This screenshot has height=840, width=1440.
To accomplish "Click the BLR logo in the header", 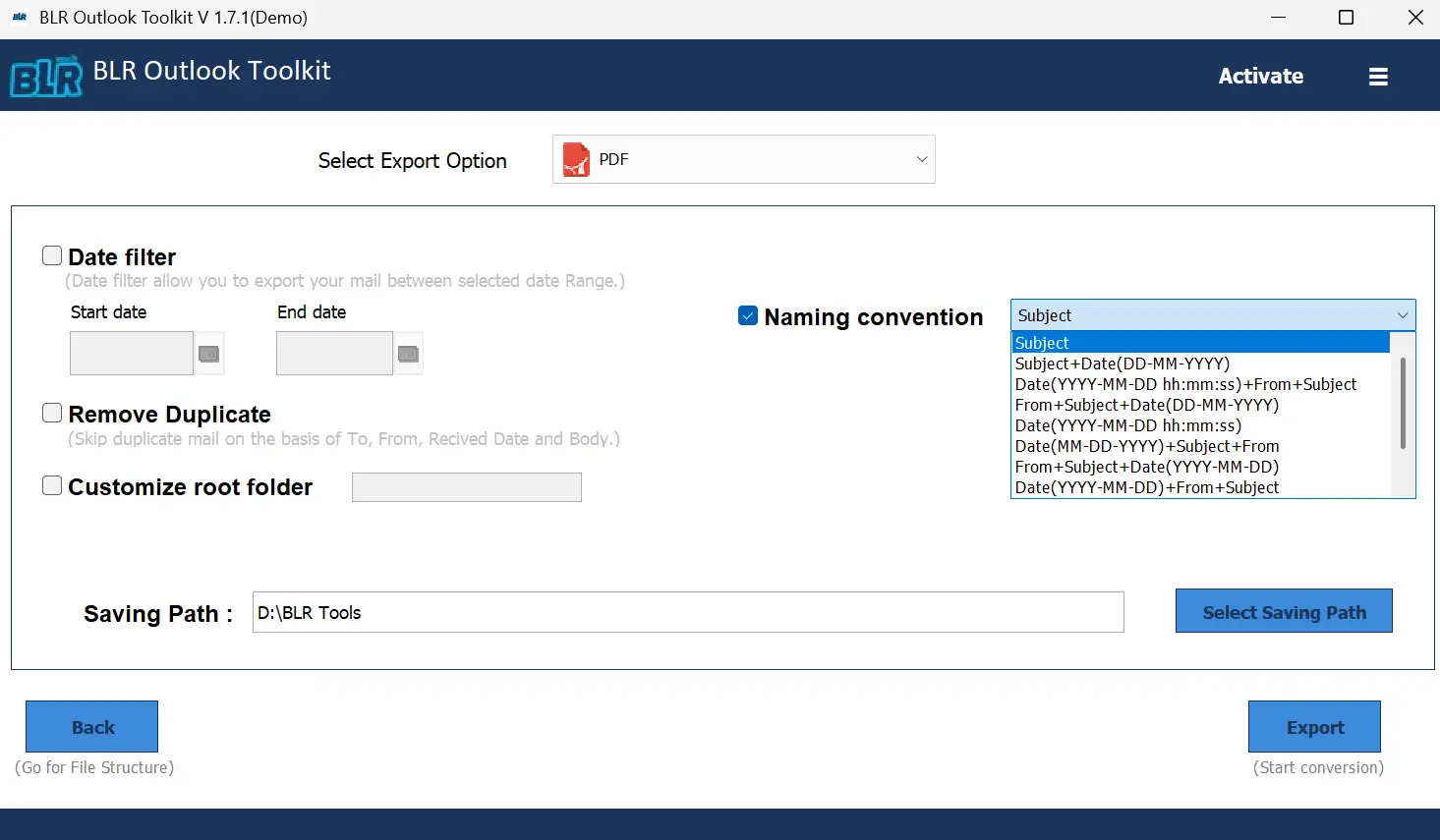I will (44, 76).
